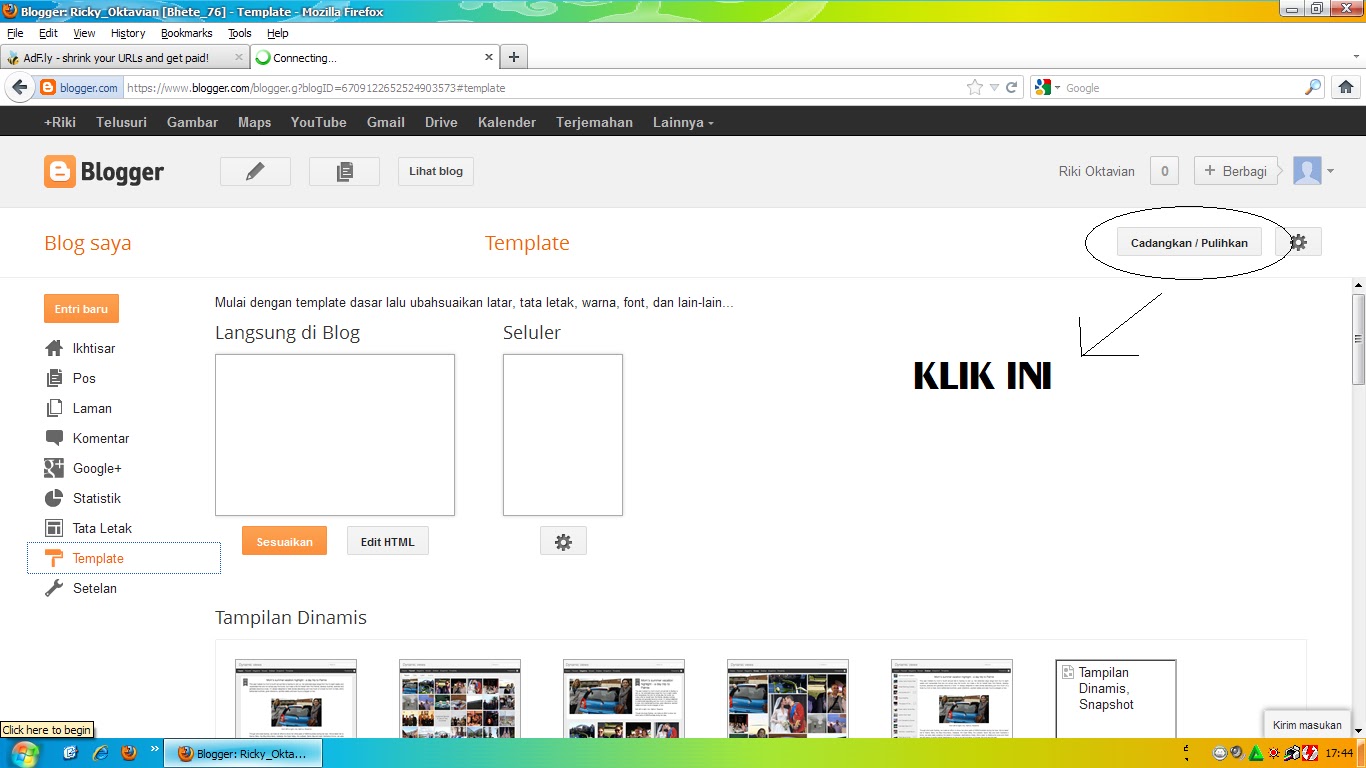Open a new tab with plus button

(513, 57)
